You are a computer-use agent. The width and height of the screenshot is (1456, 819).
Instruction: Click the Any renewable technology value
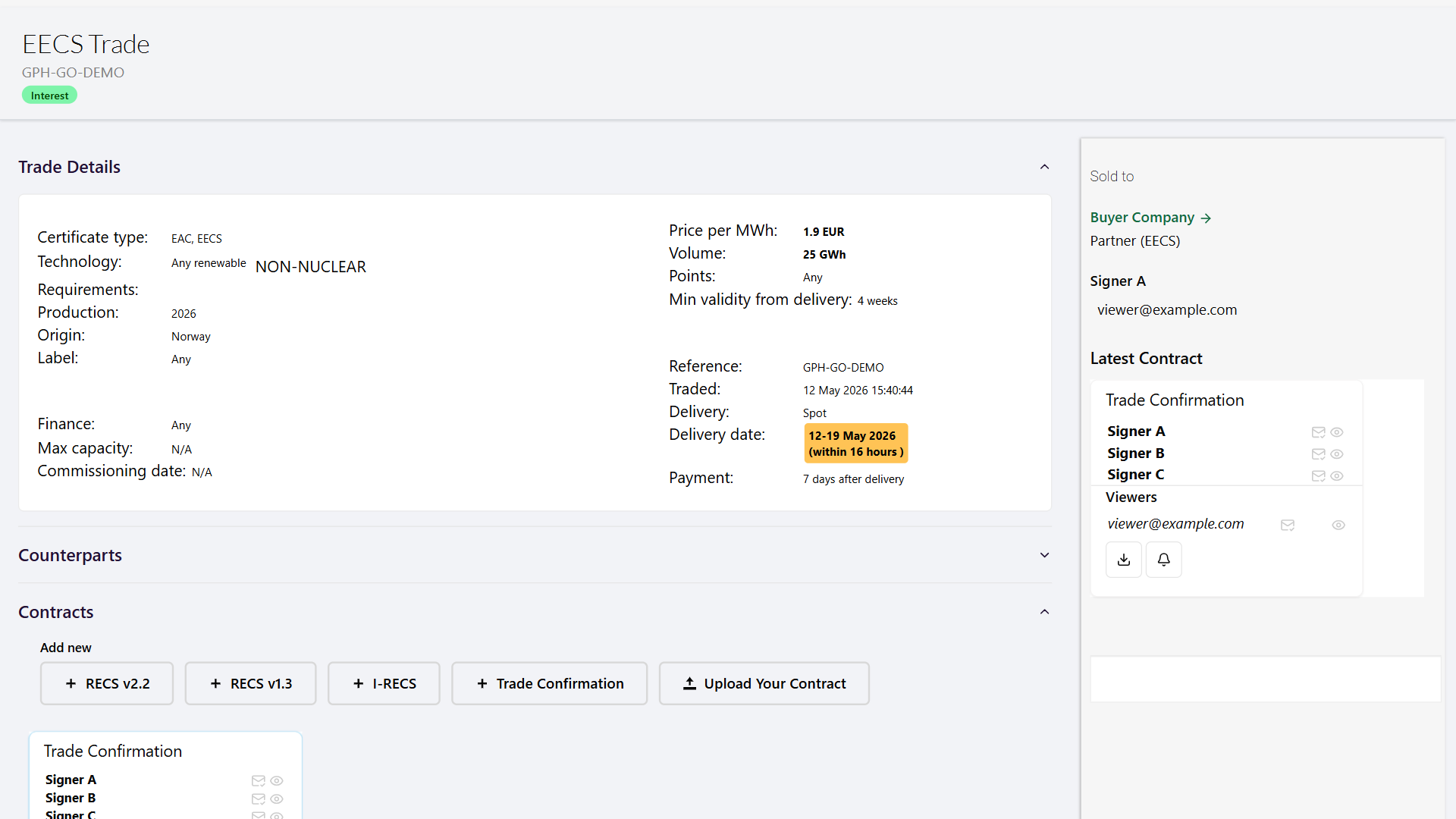[209, 263]
